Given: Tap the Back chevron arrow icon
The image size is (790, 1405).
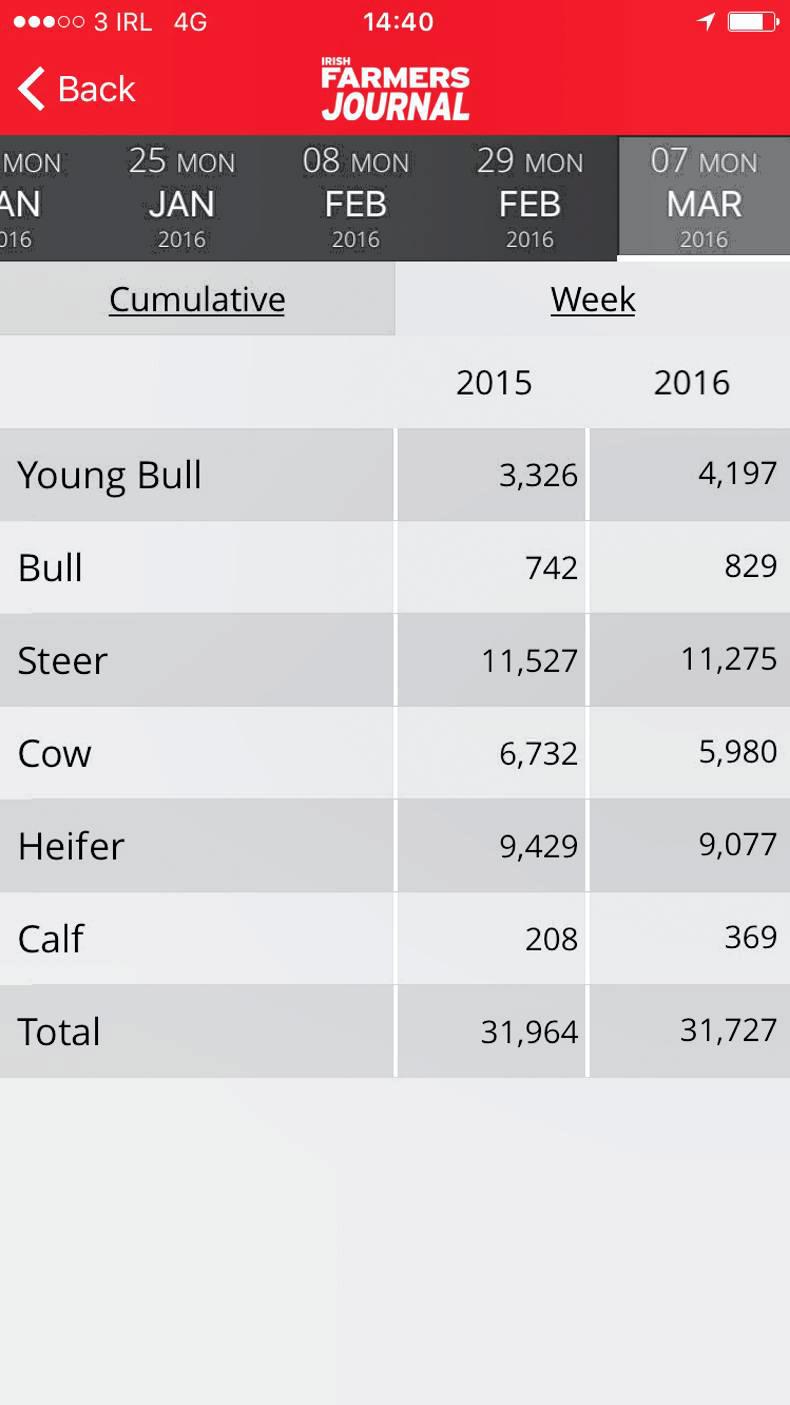Looking at the screenshot, I should [32, 89].
